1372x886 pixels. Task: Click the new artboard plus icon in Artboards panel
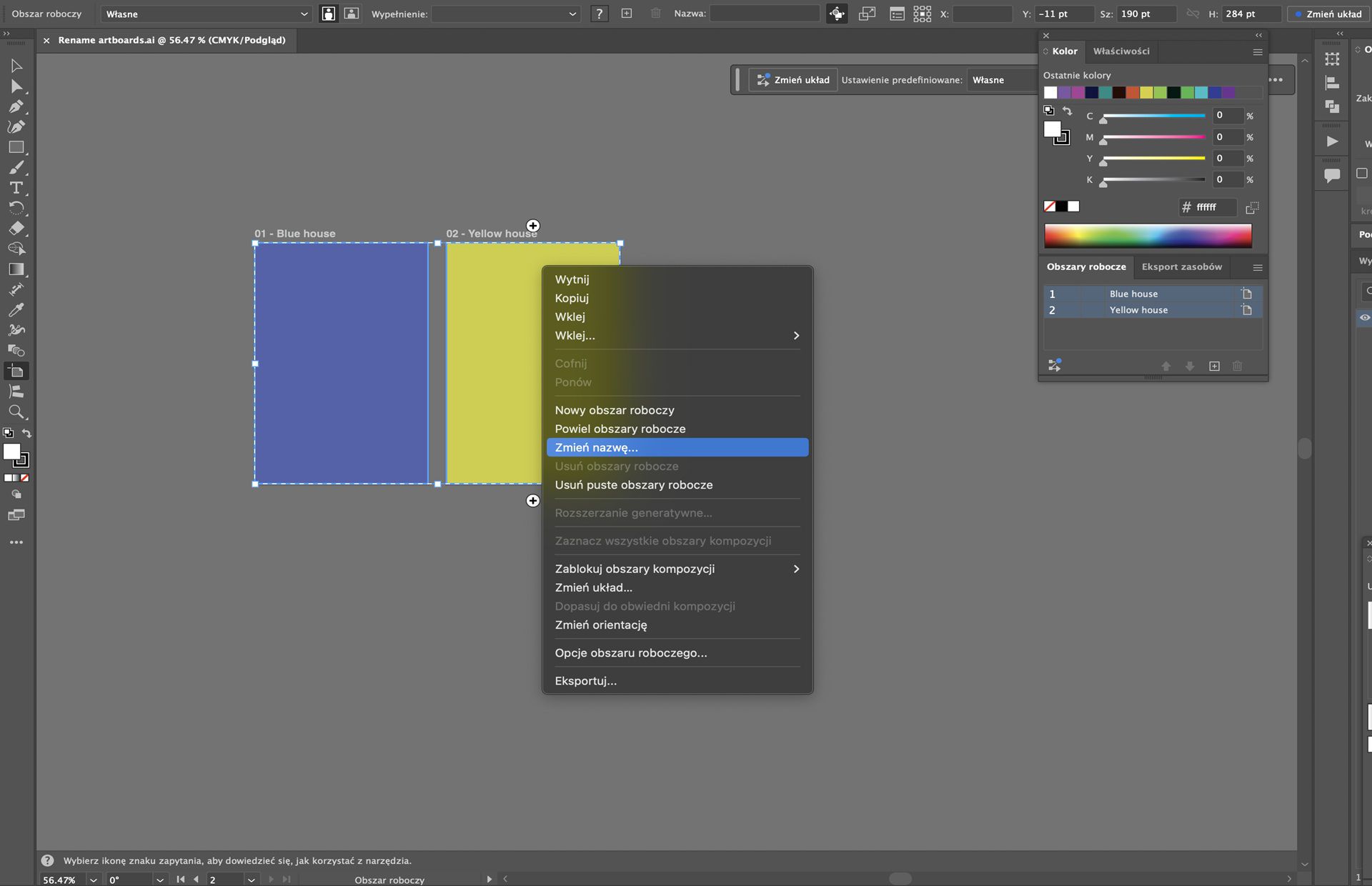(1214, 366)
